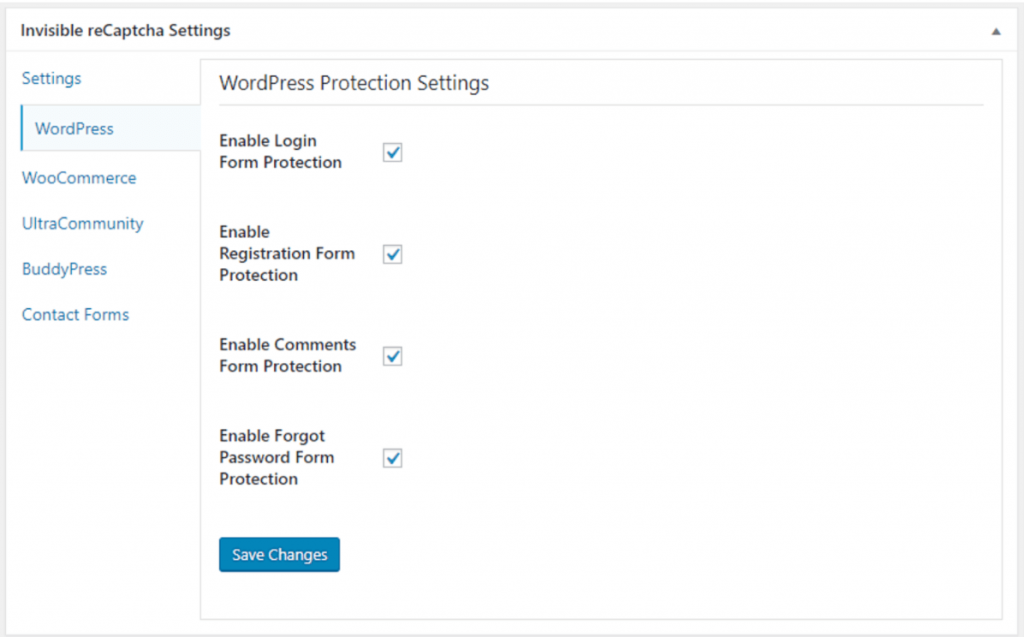Click the Enable Login Form Protection label

(280, 152)
